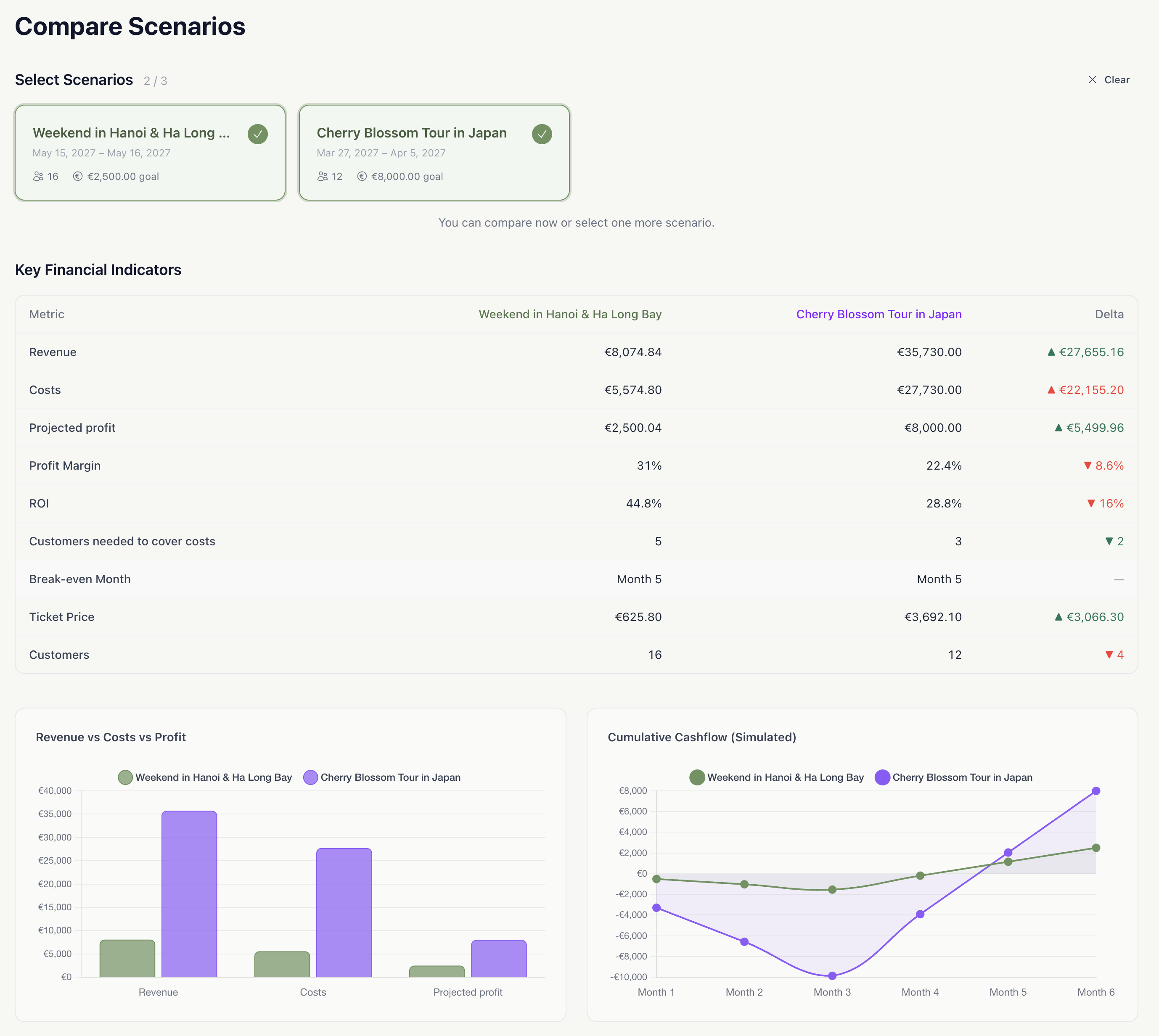Select the Weekend in Hanoi & Ha Long card title
Screen dimensions: 1159x1036
coord(132,132)
